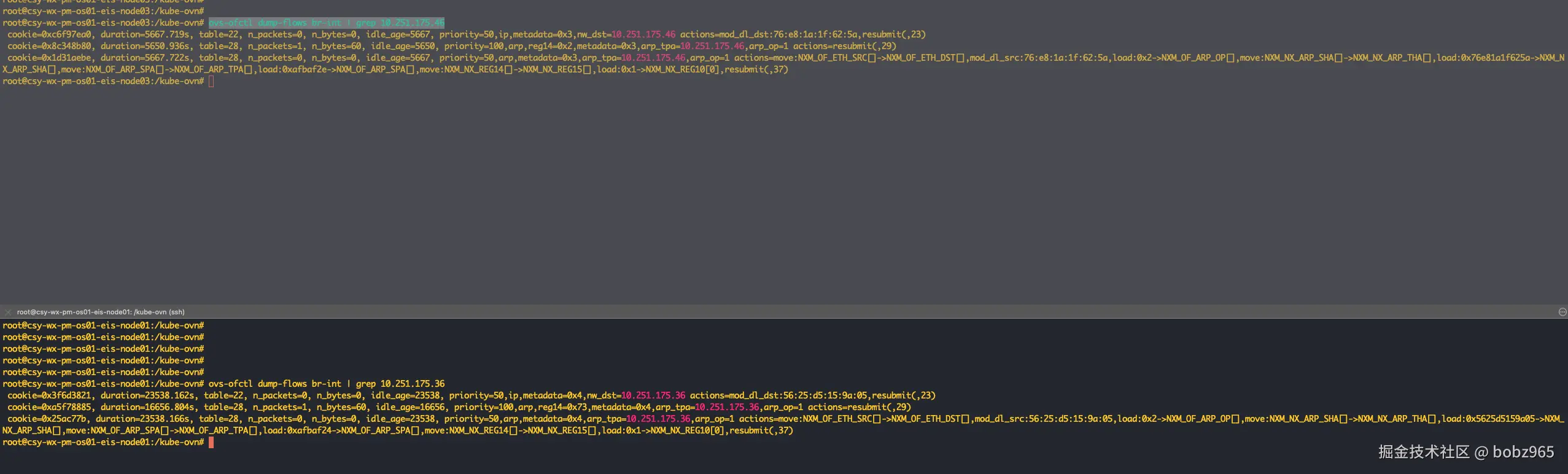Click duration=5667.722s value
Image resolution: width=1568 pixels, height=474 pixels.
(x=145, y=58)
